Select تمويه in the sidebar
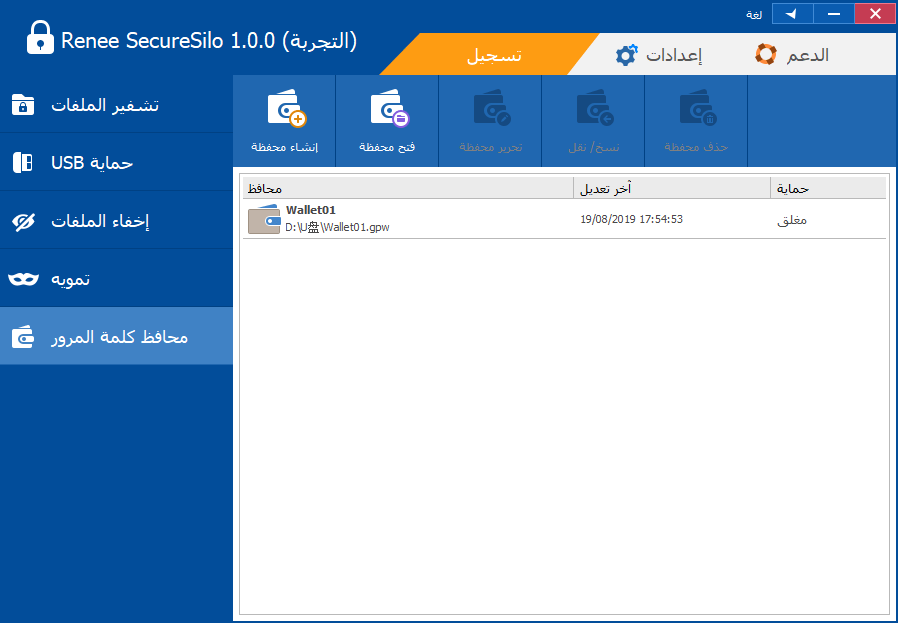The image size is (898, 623). click(116, 279)
